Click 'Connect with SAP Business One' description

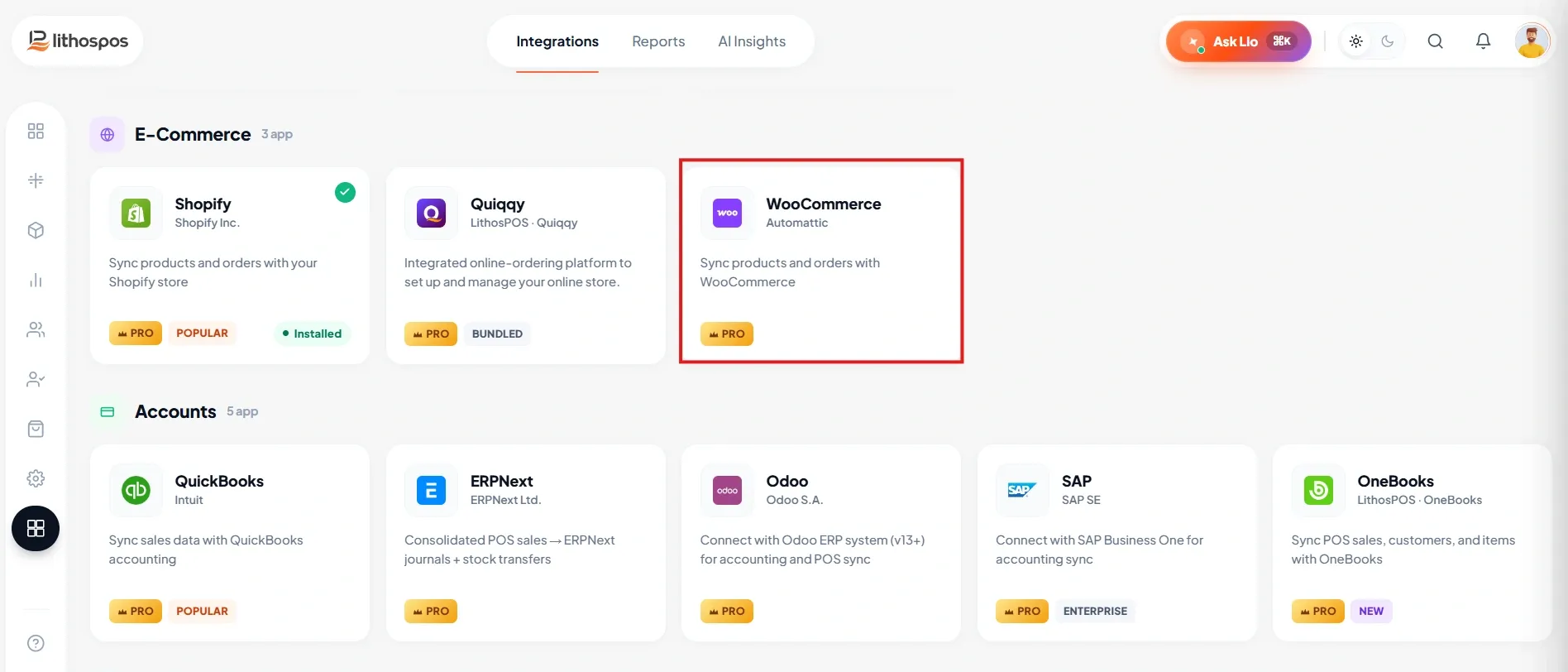tap(1099, 550)
